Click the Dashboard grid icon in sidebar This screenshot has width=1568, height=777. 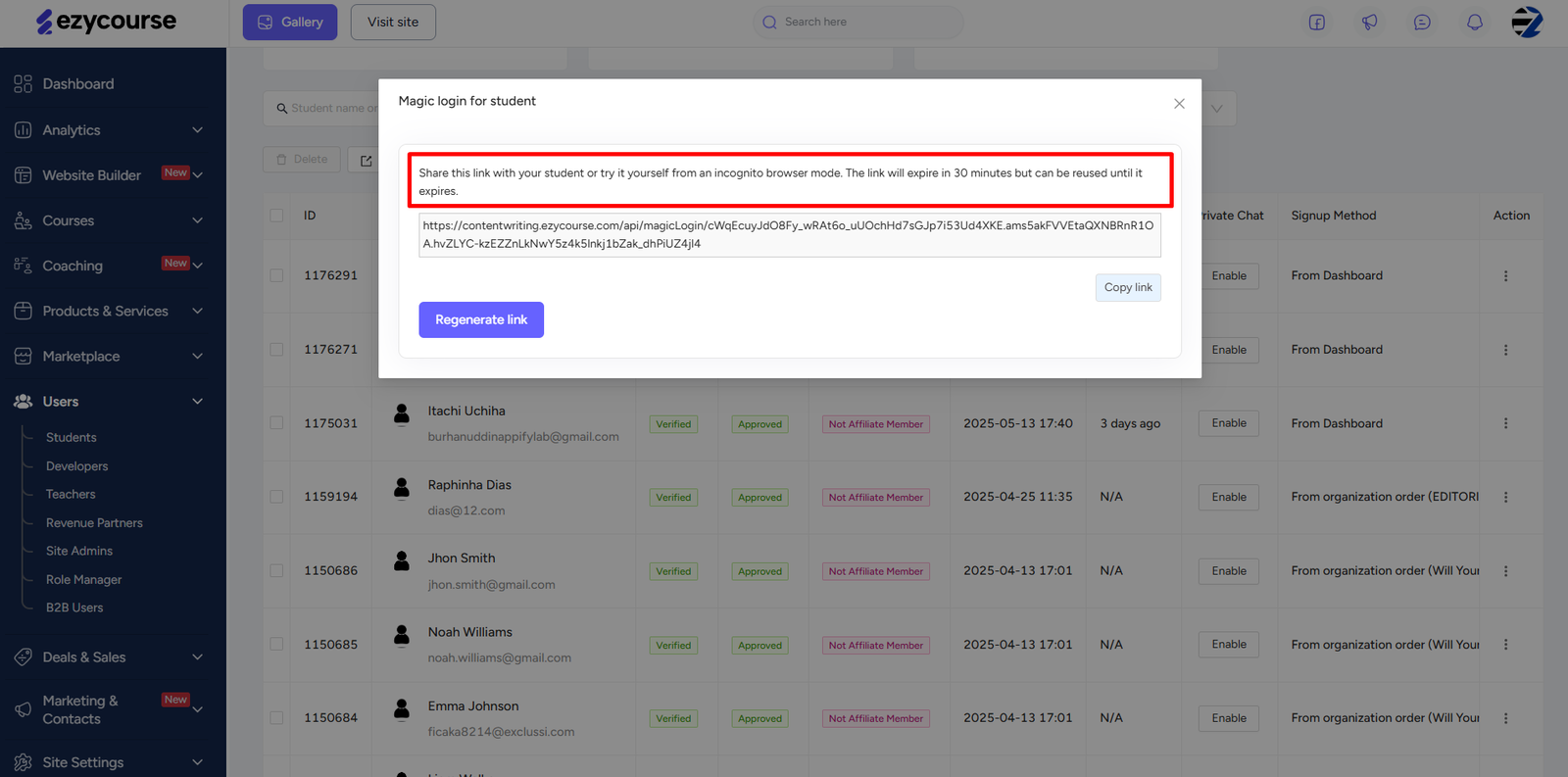point(23,84)
